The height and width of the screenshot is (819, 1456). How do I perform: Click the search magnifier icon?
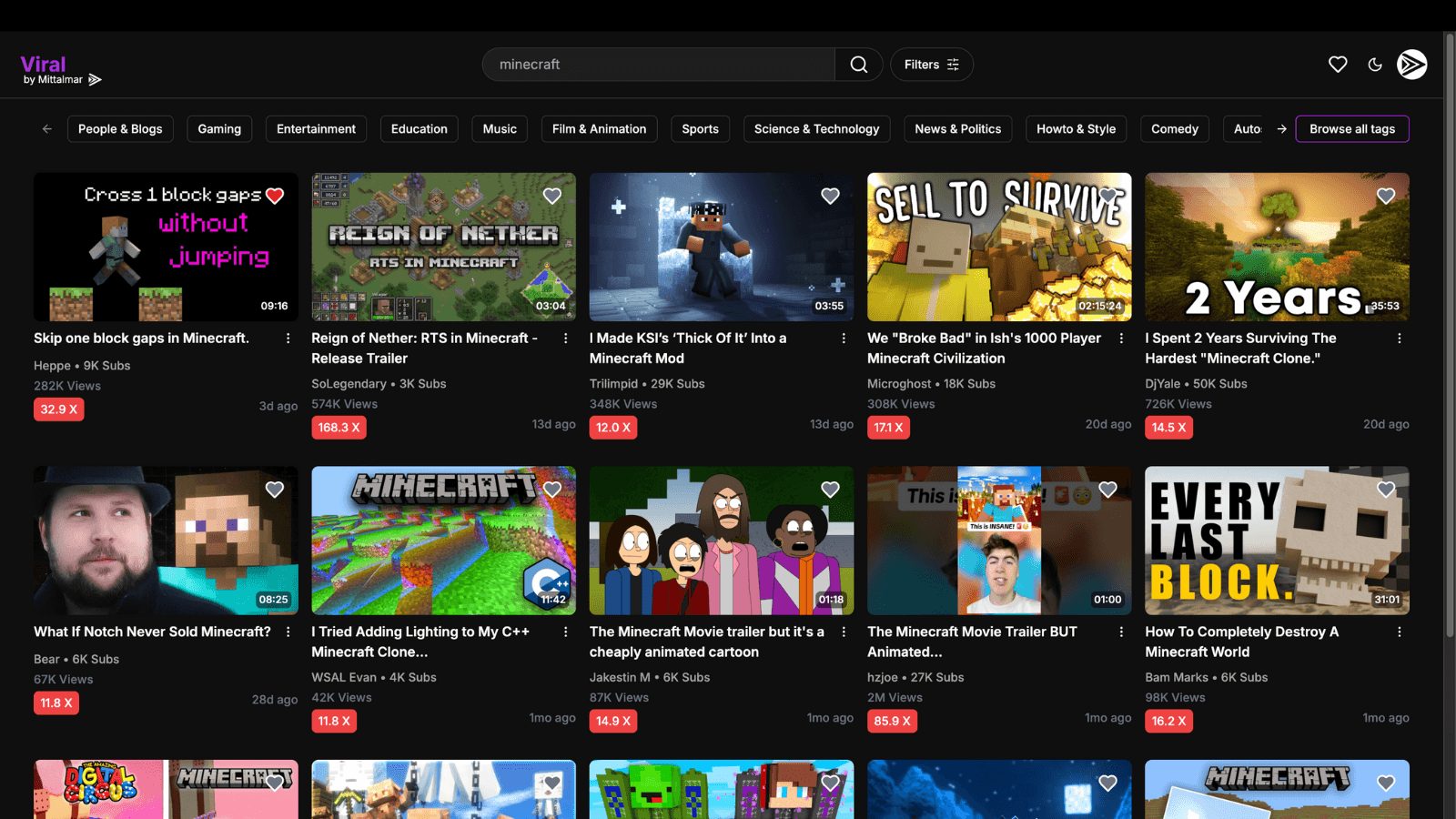click(858, 65)
